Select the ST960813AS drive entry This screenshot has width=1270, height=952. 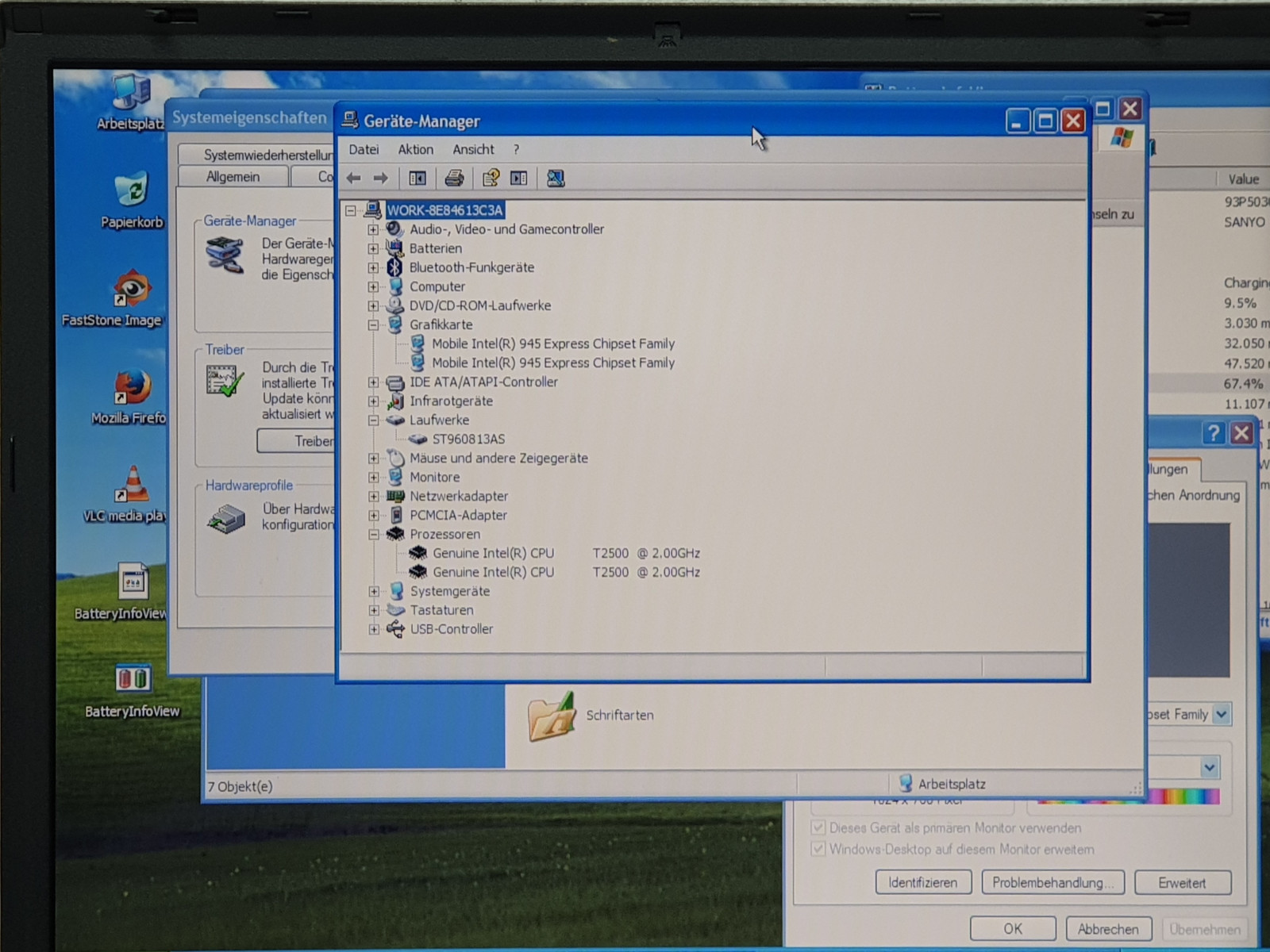coord(468,440)
